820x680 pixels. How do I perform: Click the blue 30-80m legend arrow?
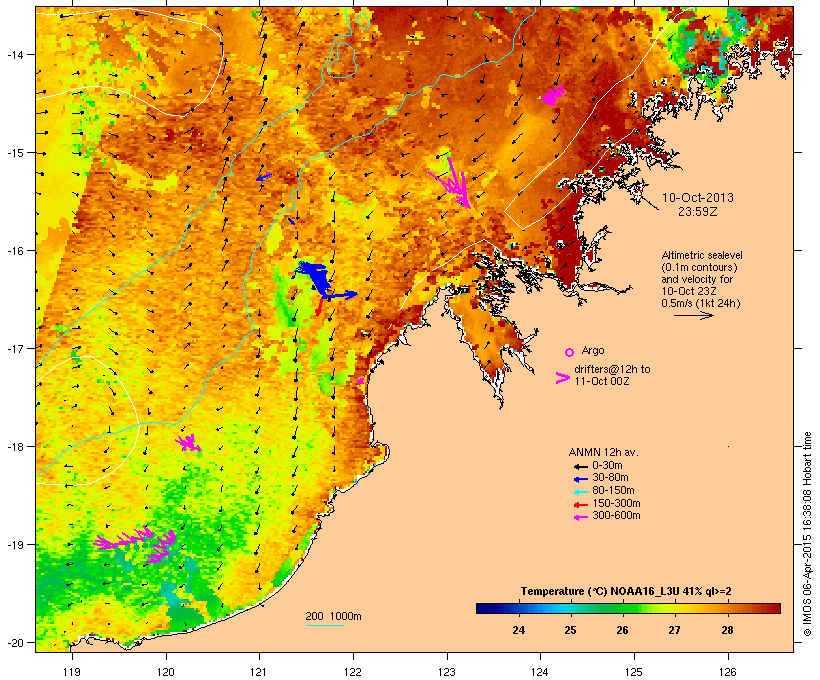click(x=580, y=479)
